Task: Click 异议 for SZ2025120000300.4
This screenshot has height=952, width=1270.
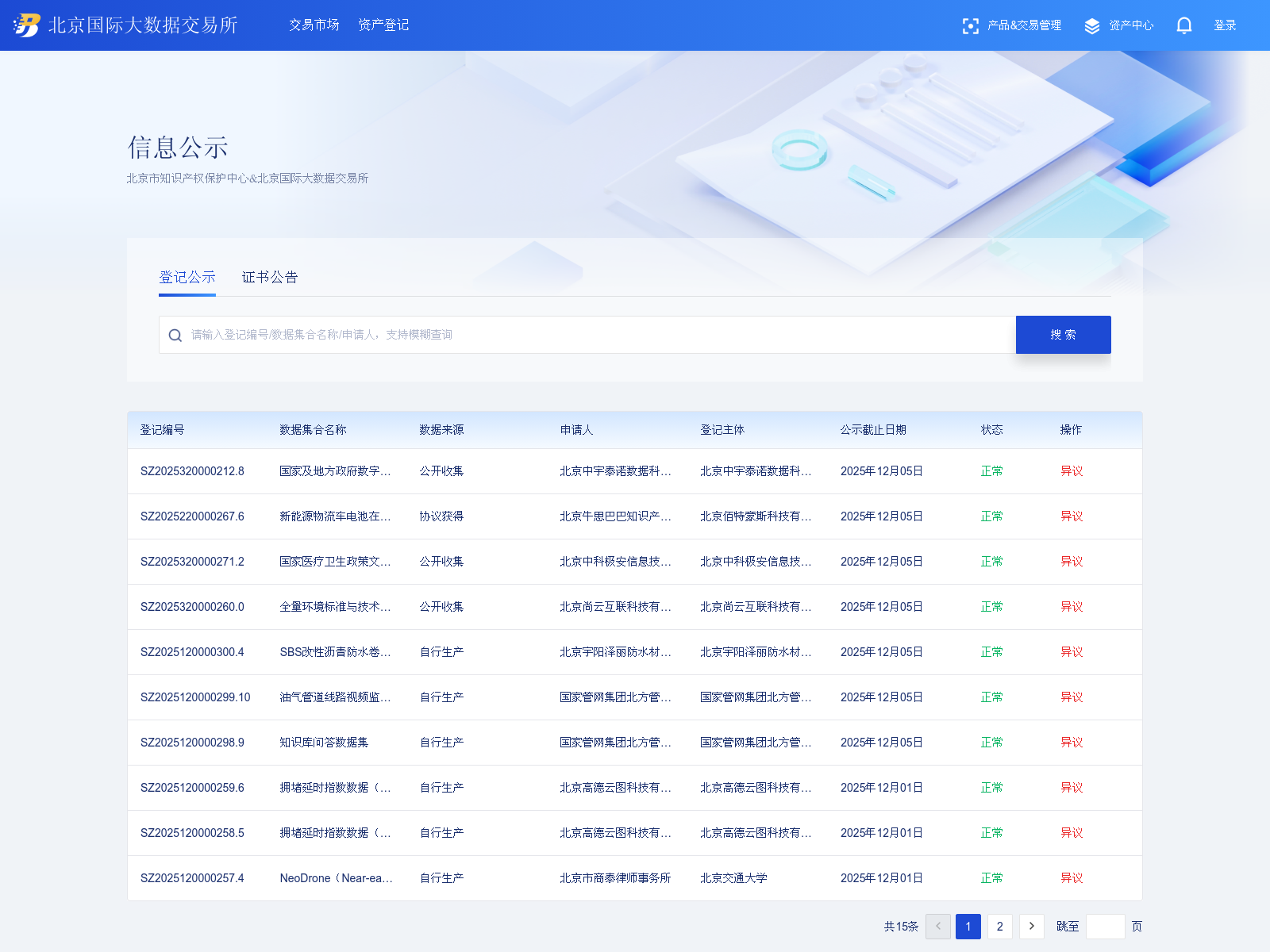Action: [x=1072, y=652]
